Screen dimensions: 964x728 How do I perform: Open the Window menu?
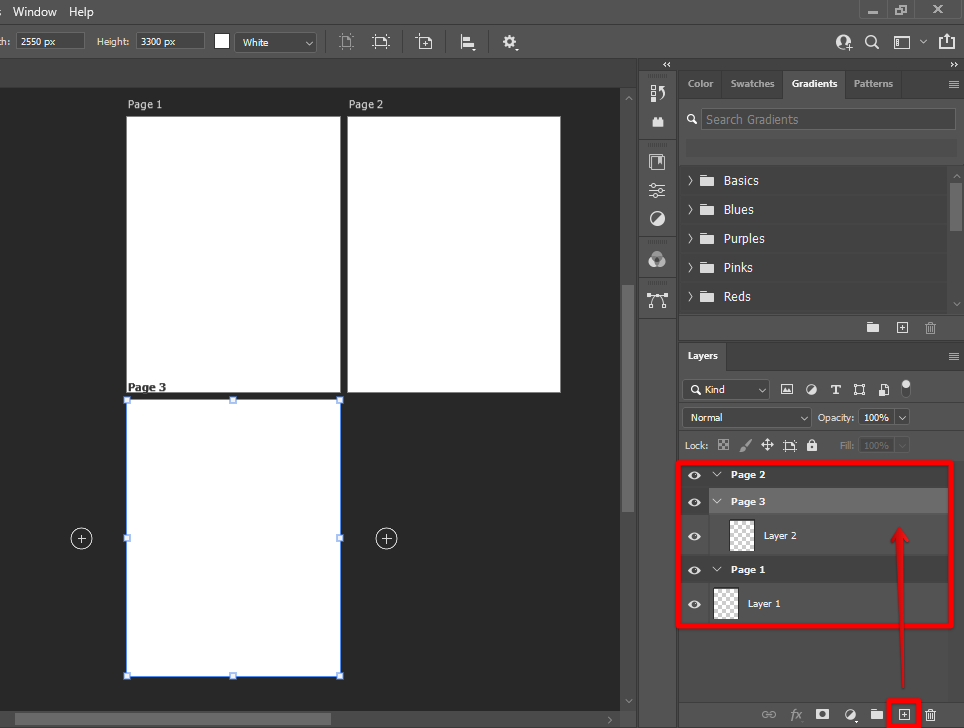tap(35, 12)
